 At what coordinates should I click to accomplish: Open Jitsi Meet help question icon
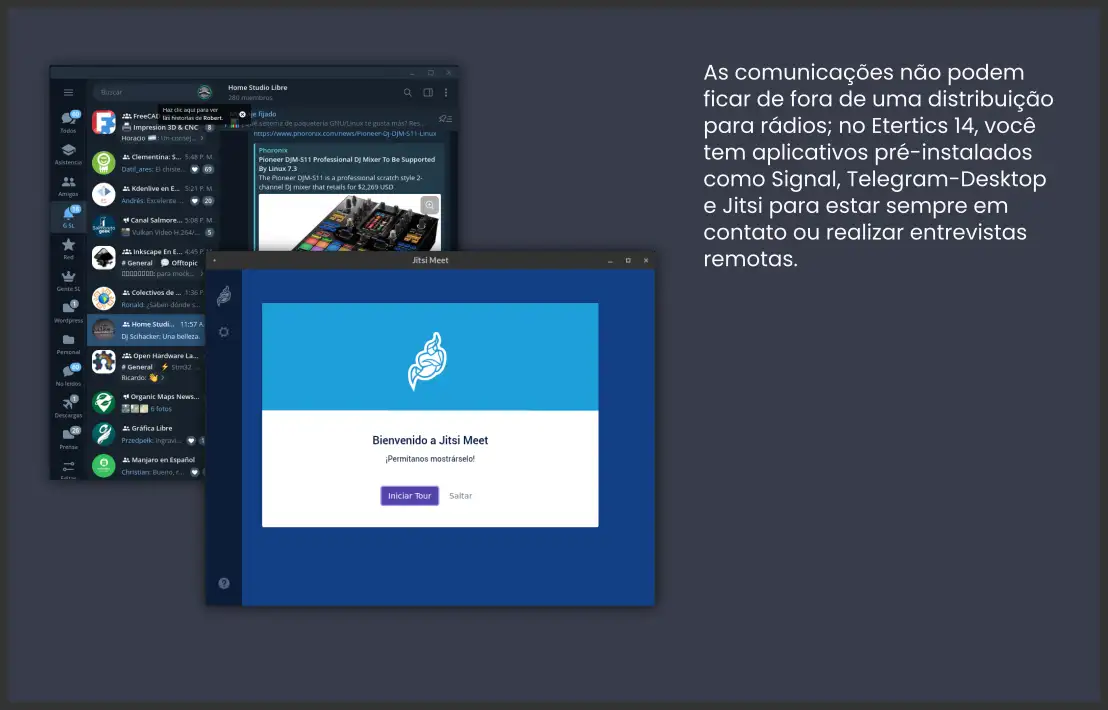(x=224, y=584)
